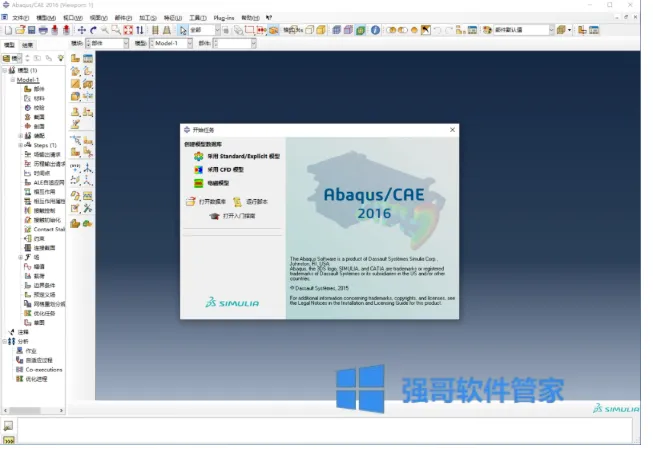Switch to the Results tab
This screenshot has width=653, height=452.
[x=27, y=45]
